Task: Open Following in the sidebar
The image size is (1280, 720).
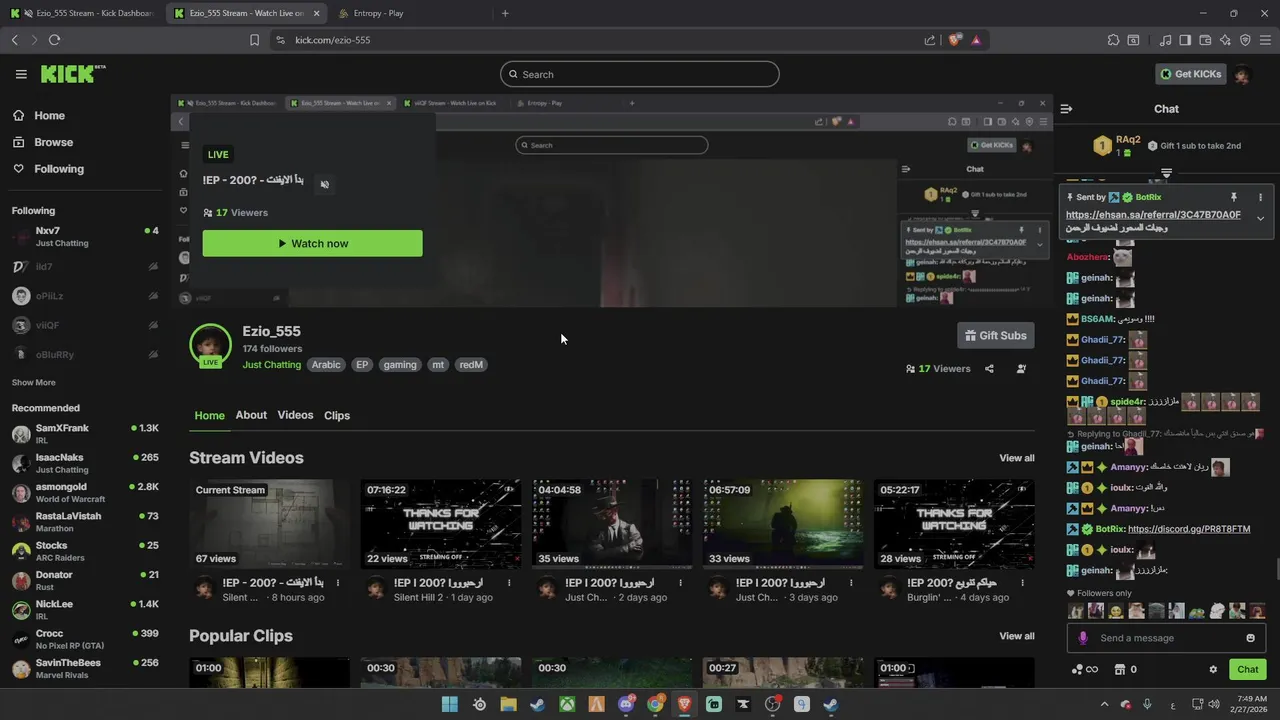Action: point(59,169)
